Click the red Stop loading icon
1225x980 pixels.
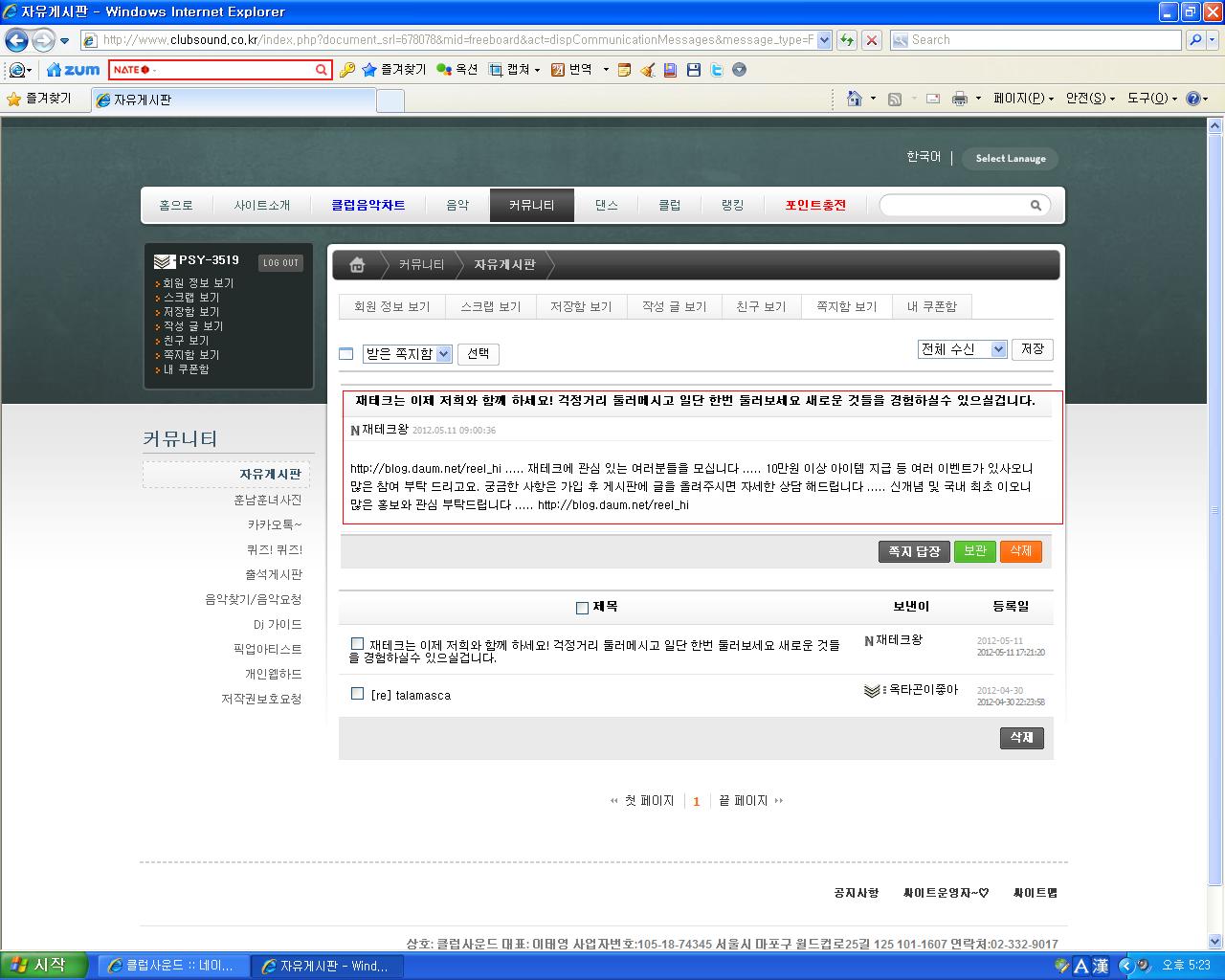click(872, 40)
